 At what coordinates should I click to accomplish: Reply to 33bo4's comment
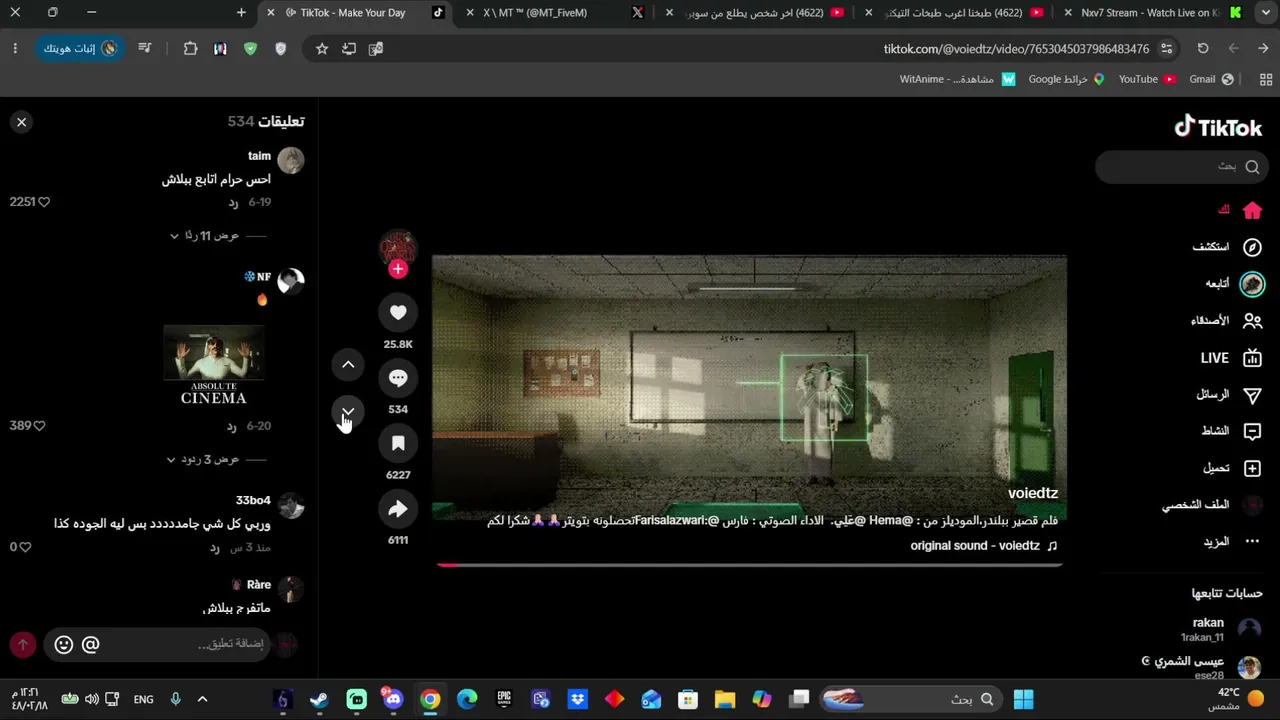click(x=214, y=548)
